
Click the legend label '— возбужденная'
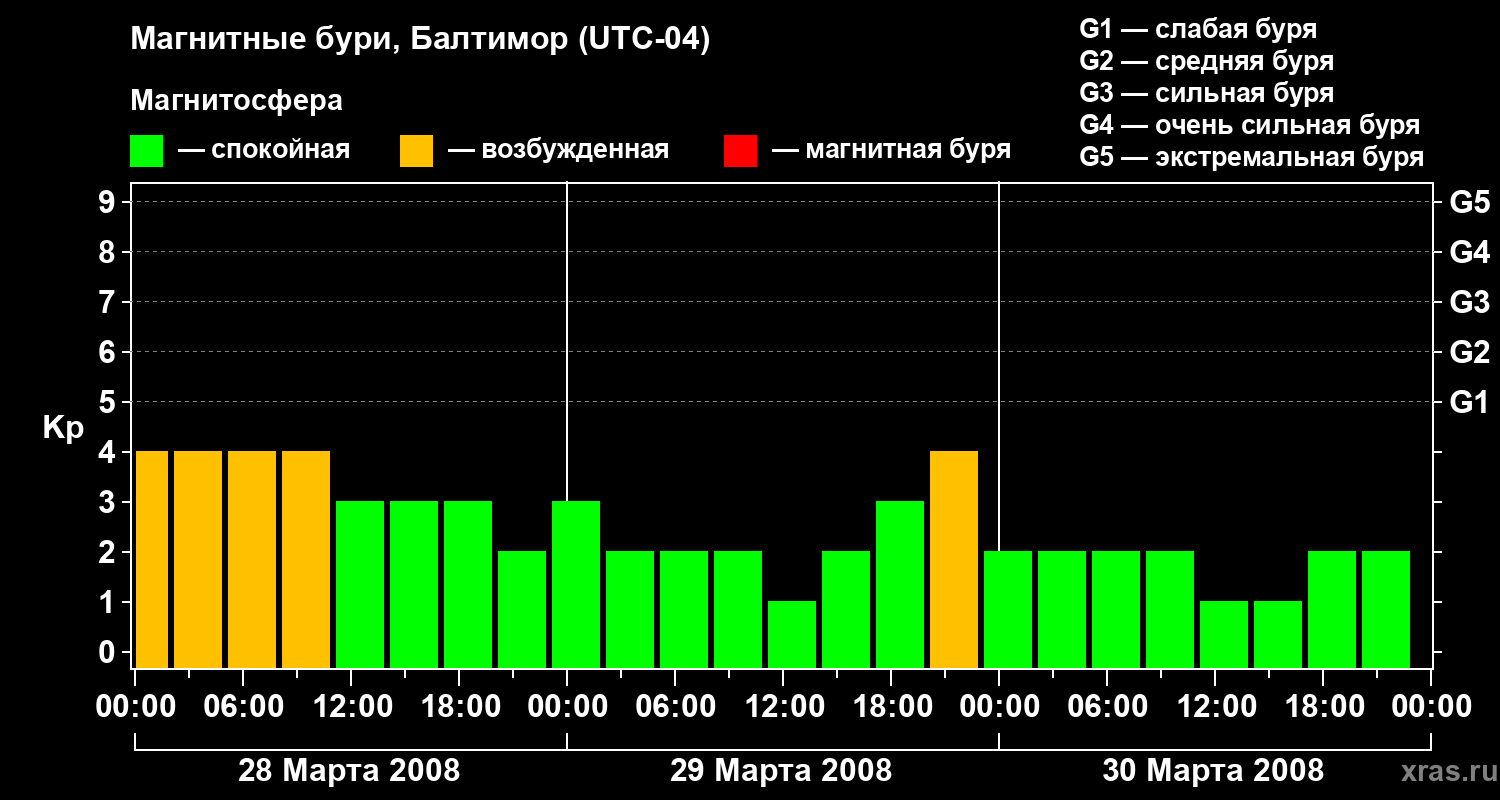558,150
